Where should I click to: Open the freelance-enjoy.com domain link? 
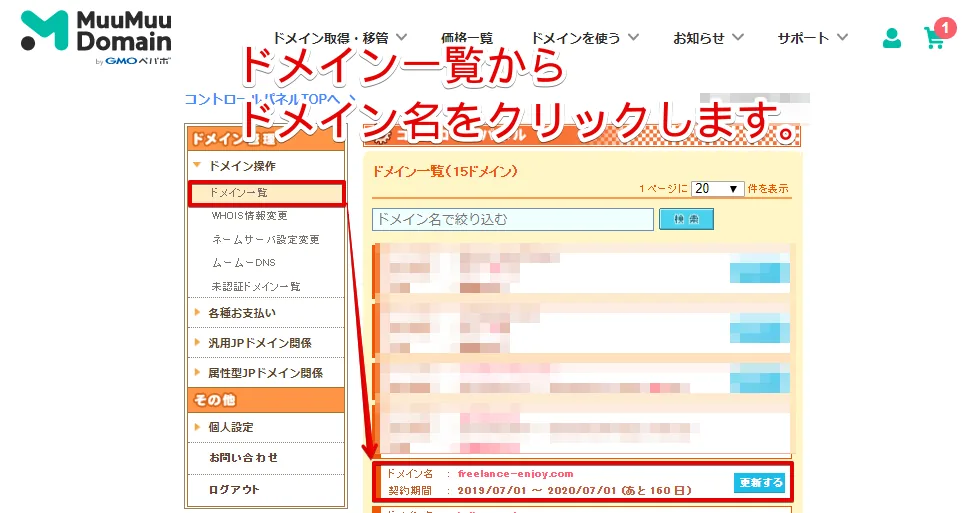point(515,474)
